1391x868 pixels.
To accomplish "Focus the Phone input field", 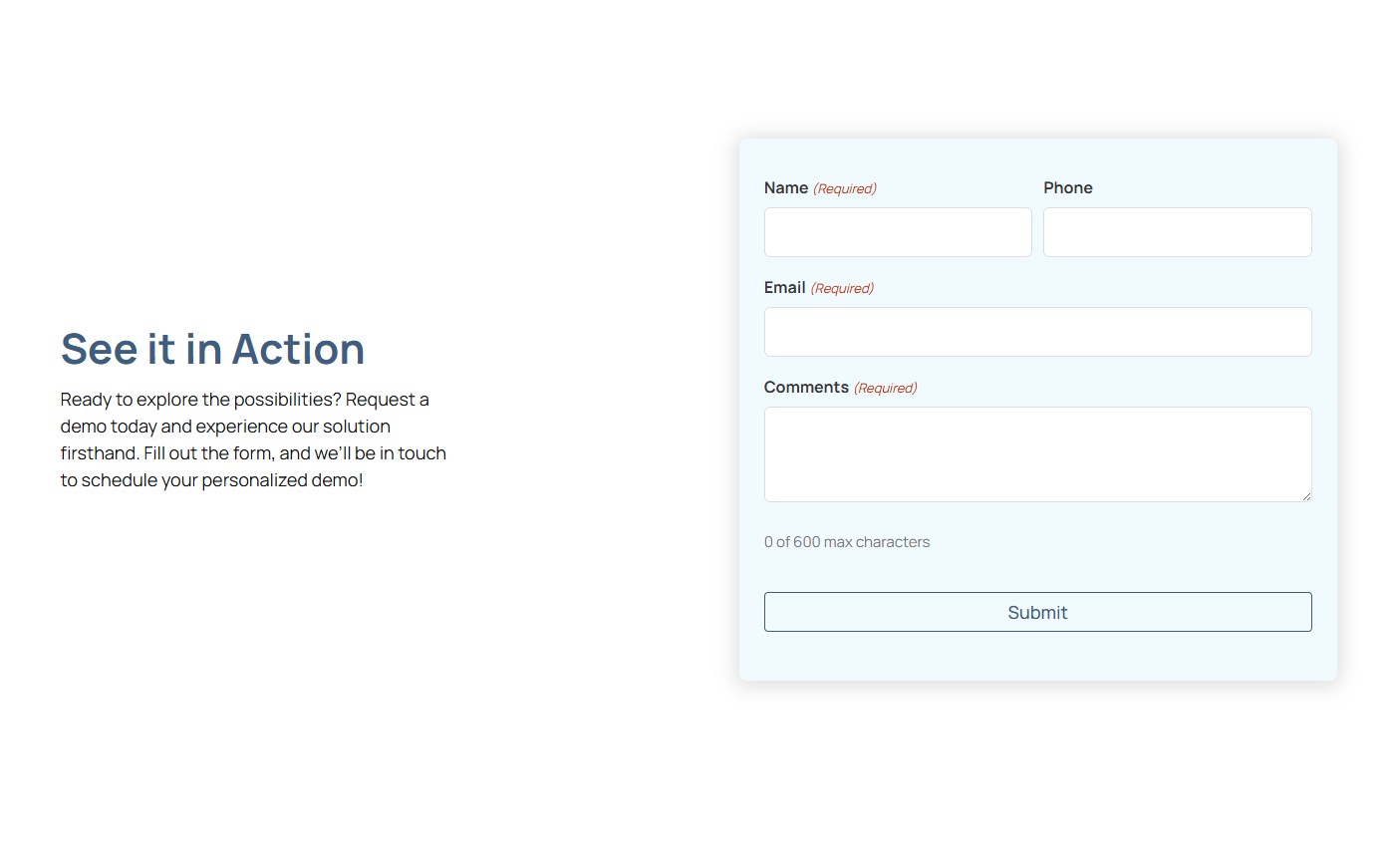I will click(x=1177, y=232).
